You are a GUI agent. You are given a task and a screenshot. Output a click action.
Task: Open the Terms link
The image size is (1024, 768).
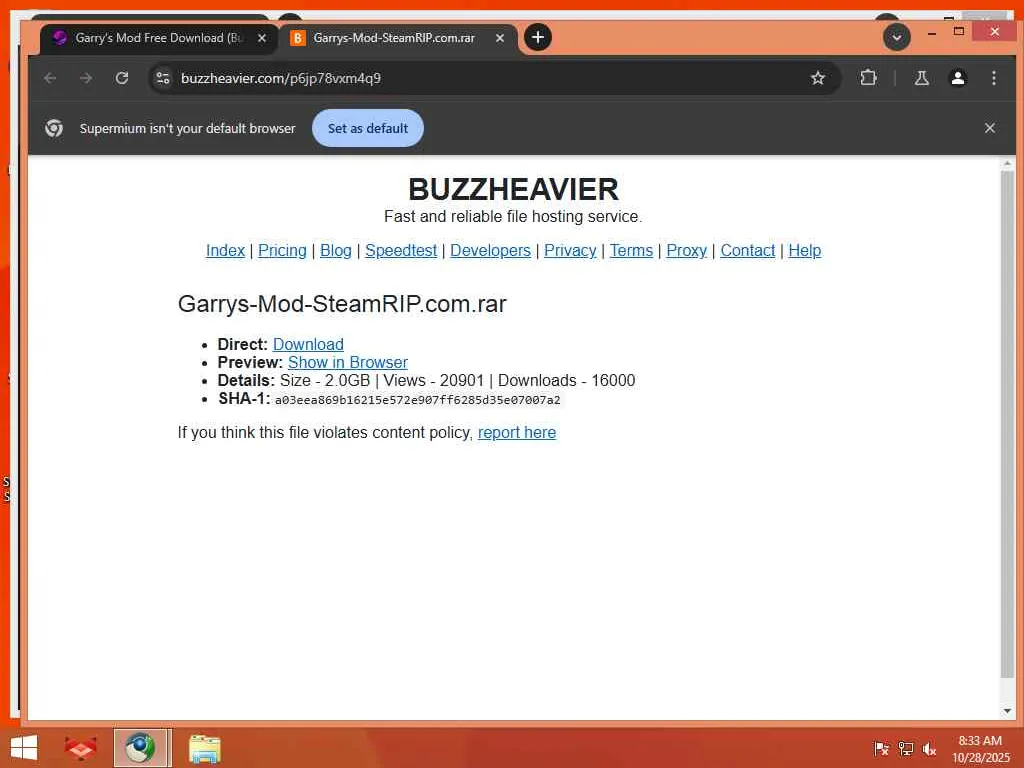632,251
